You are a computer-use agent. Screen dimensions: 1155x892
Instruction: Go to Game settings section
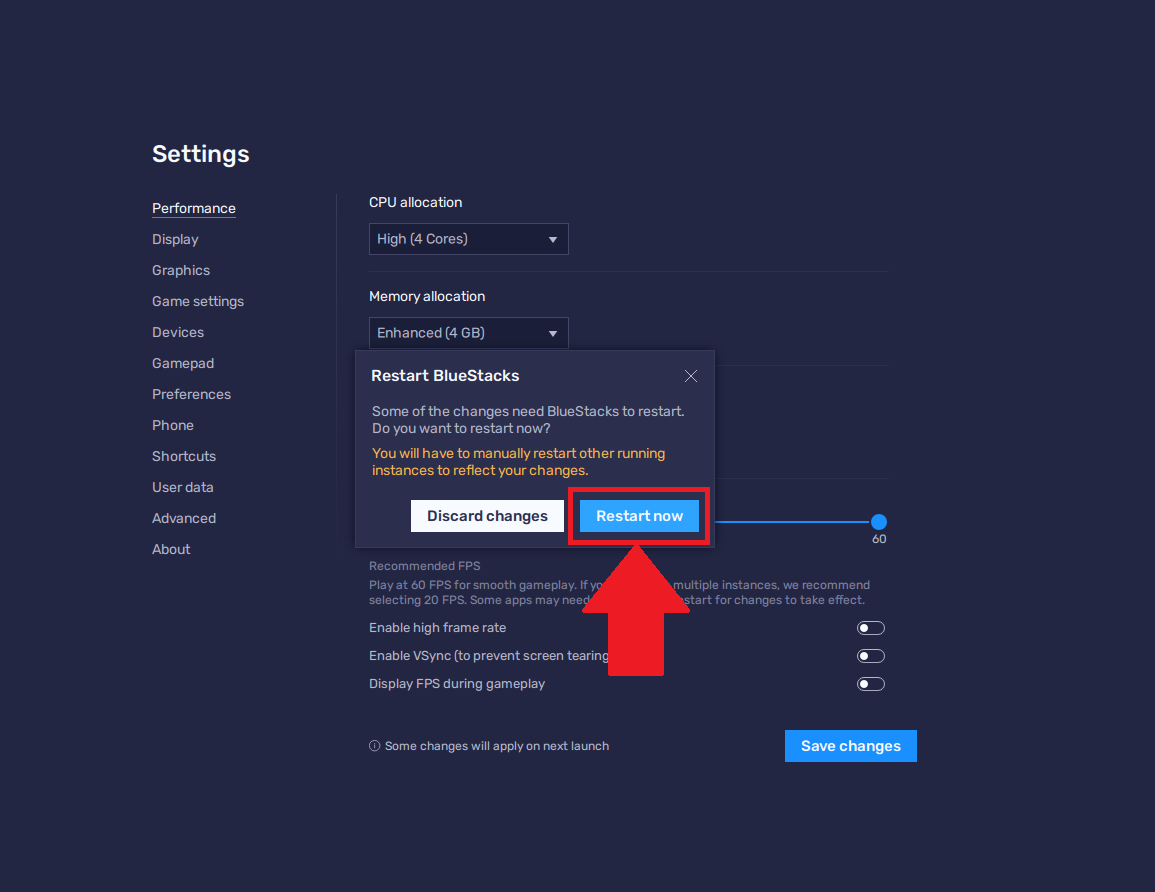tap(198, 301)
